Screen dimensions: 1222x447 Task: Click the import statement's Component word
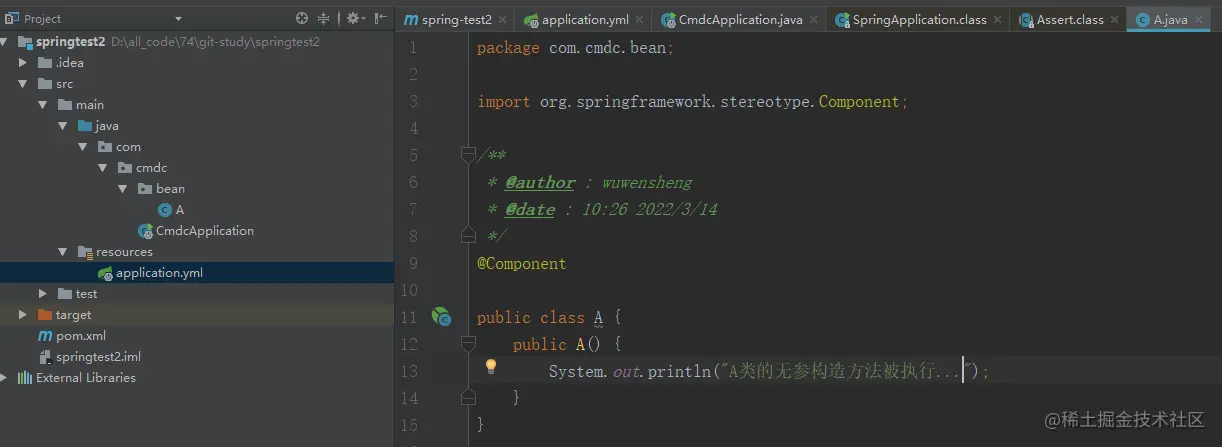(x=860, y=102)
